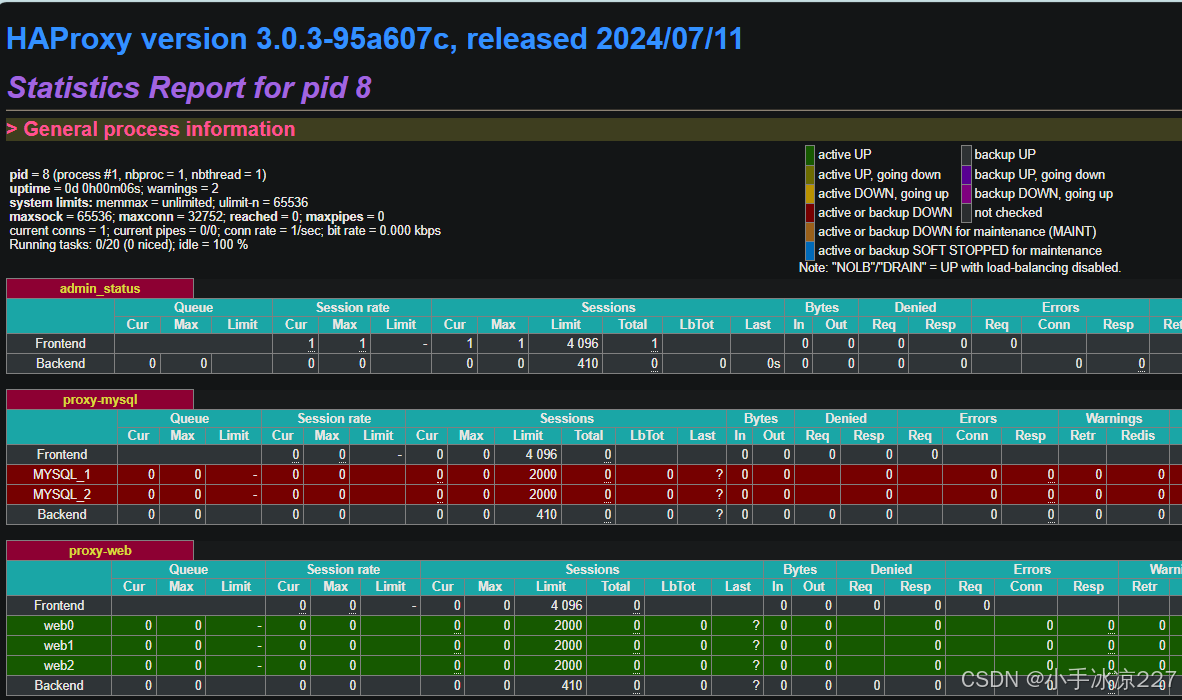Image resolution: width=1182 pixels, height=700 pixels.
Task: Click the 0s Last value in admin_status Backend
Action: pos(773,363)
